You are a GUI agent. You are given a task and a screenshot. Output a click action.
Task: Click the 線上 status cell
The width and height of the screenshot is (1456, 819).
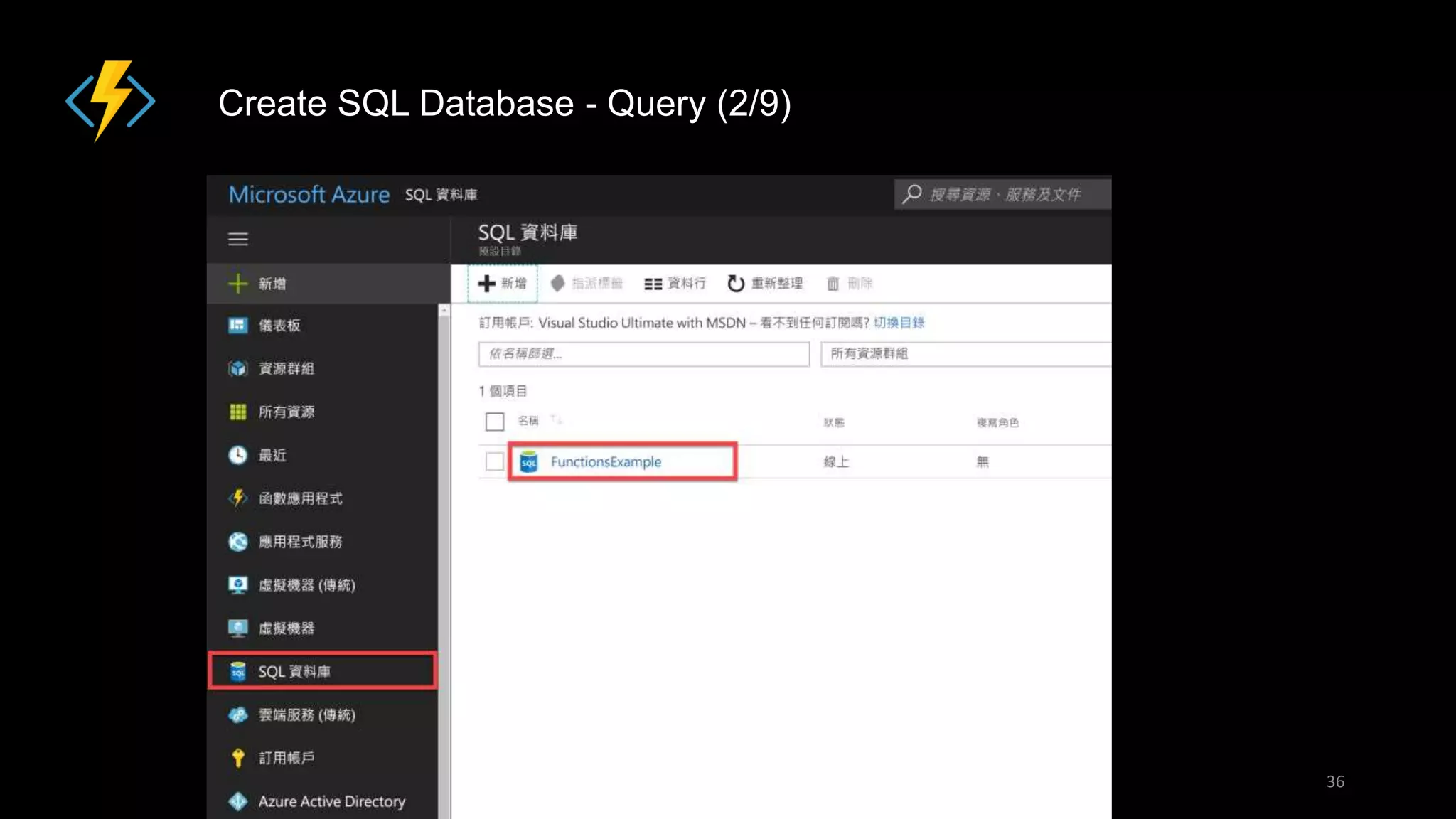tap(836, 462)
